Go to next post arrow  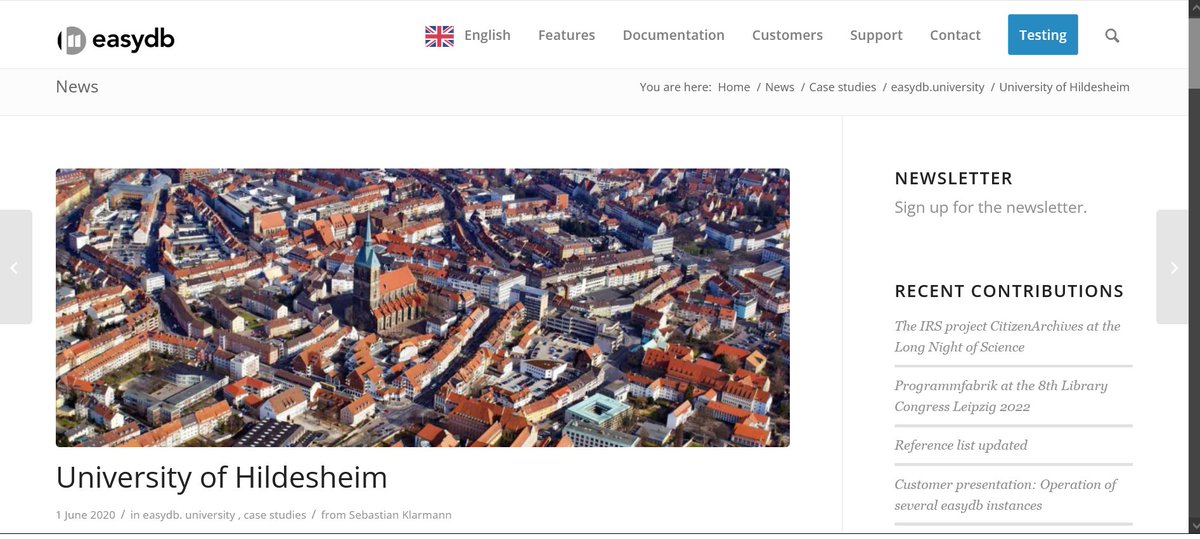[1174, 267]
